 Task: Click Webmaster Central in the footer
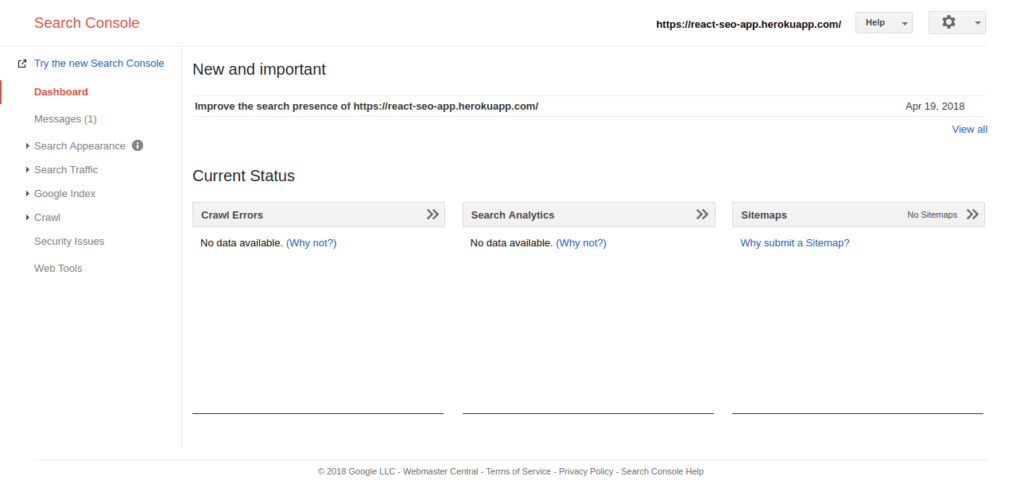point(440,472)
